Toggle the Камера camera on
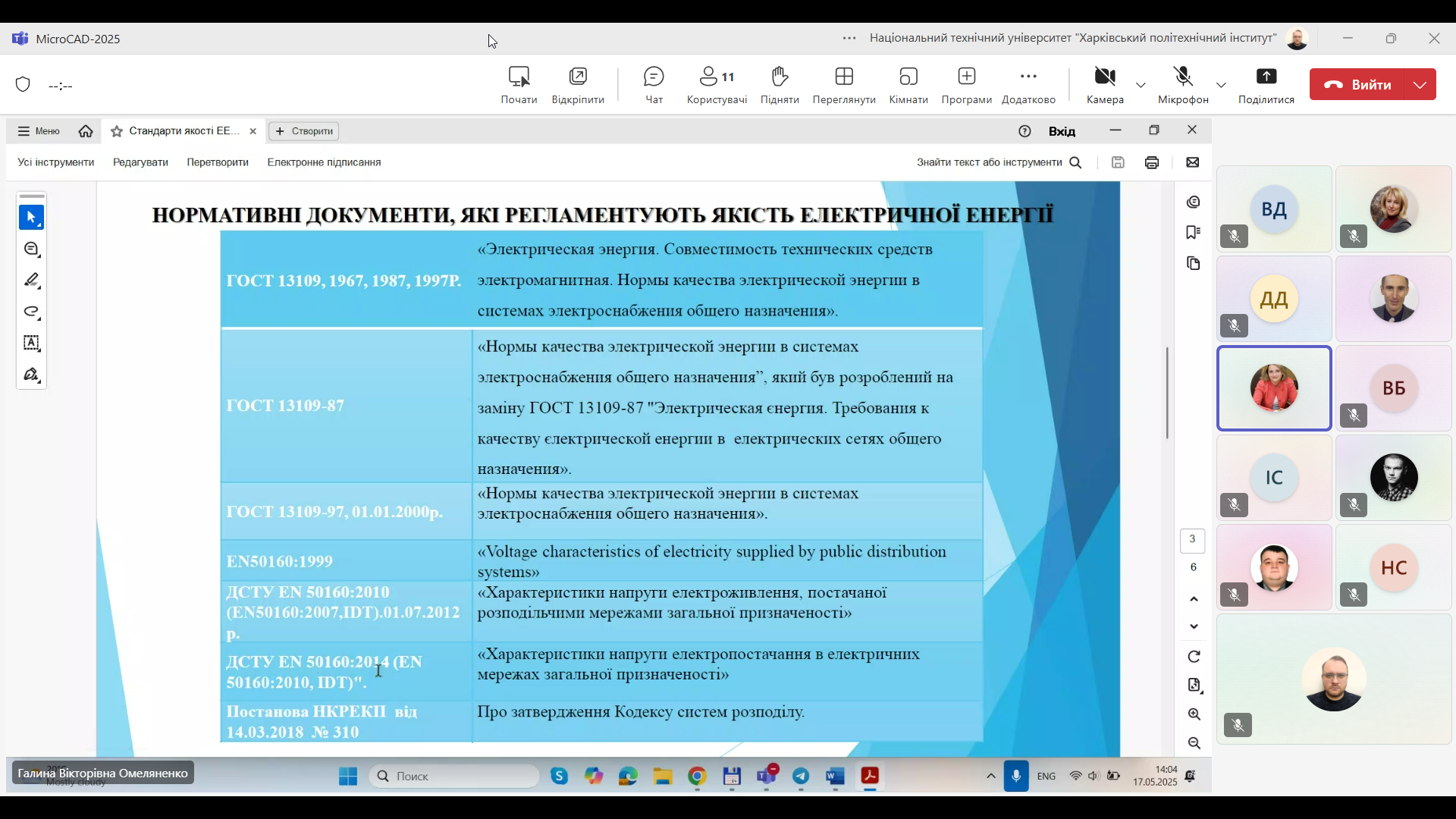The image size is (1456, 819). pos(1105,84)
